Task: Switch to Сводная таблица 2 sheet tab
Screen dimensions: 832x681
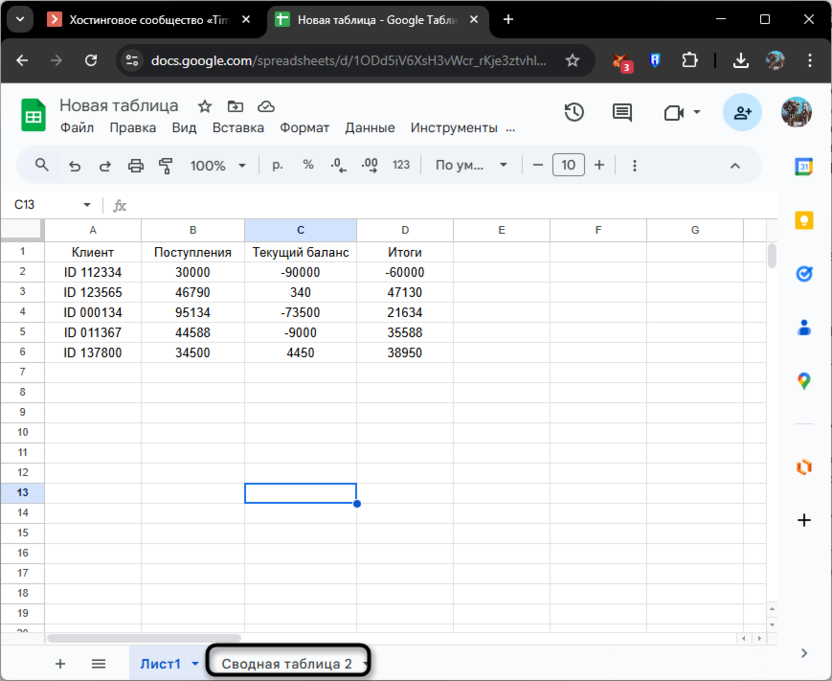Action: (286, 664)
